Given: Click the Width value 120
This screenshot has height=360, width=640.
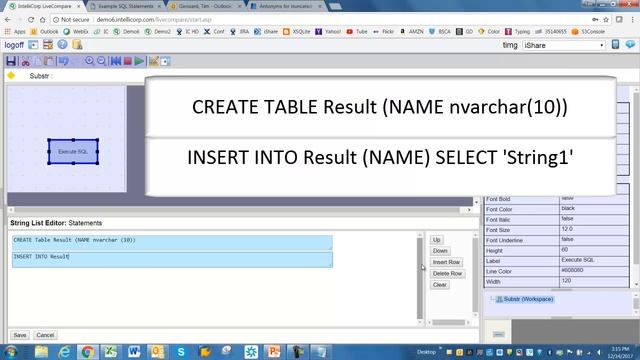Looking at the screenshot, I should [x=594, y=281].
